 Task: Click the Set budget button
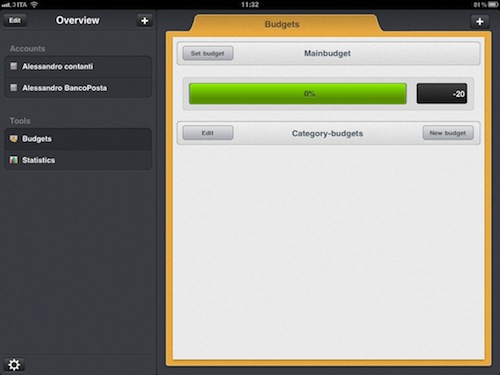click(x=208, y=53)
